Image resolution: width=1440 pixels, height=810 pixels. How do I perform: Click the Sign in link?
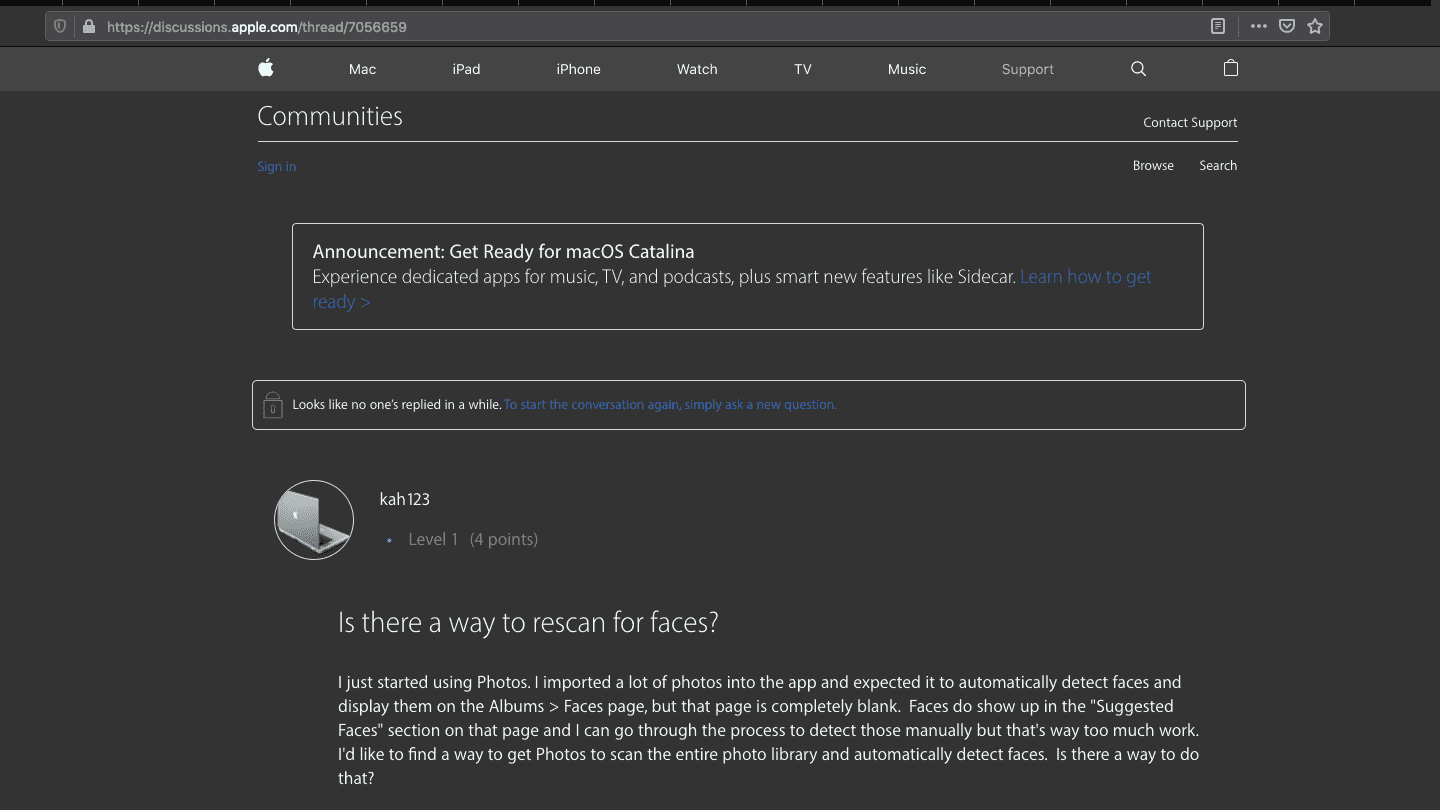coord(277,167)
